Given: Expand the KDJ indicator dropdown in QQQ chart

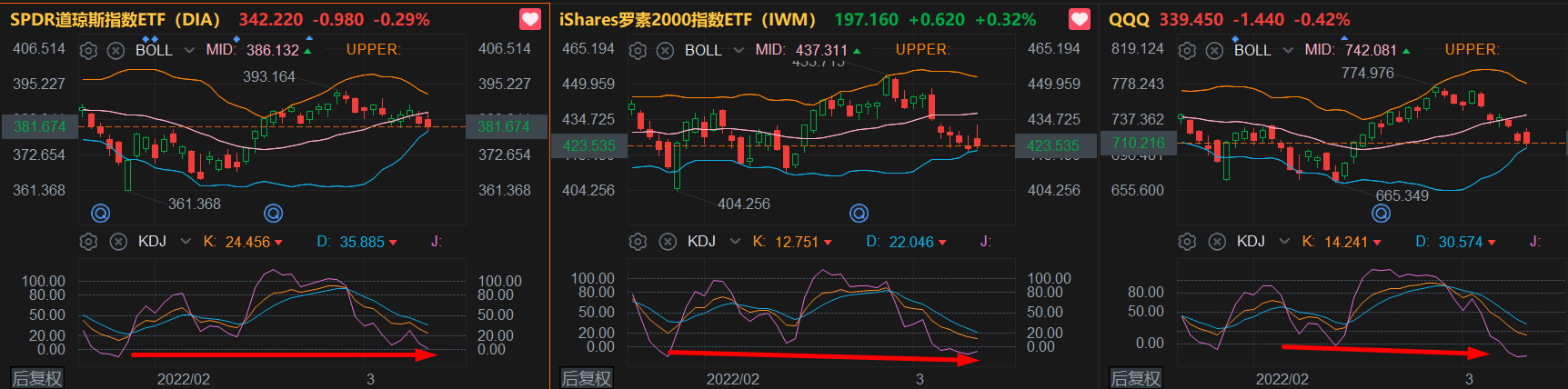Looking at the screenshot, I should [1284, 242].
